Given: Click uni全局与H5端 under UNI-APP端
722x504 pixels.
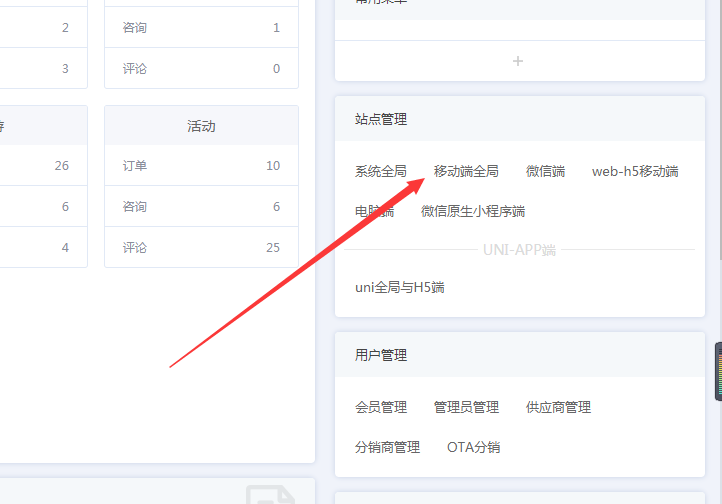Looking at the screenshot, I should 400,287.
